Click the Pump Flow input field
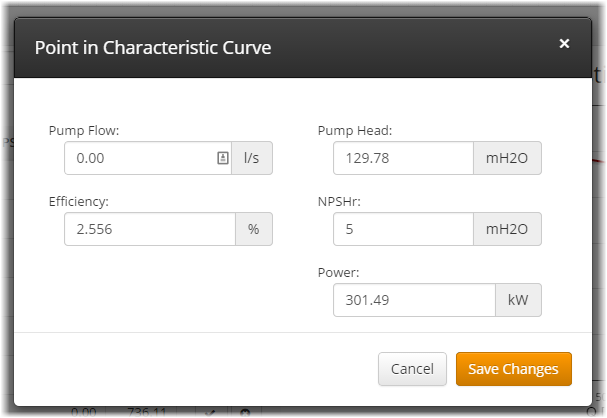 point(138,158)
